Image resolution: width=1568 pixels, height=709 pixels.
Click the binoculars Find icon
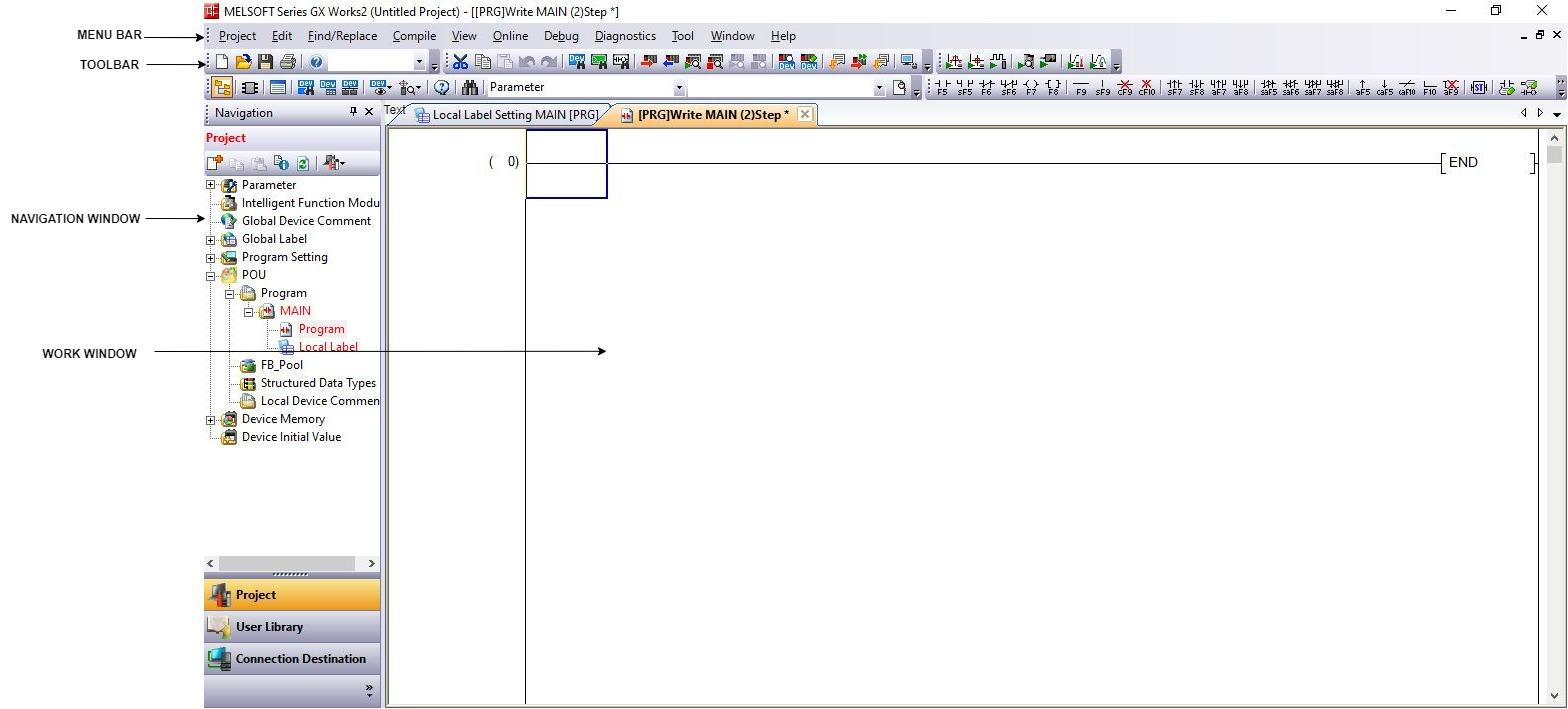point(472,87)
